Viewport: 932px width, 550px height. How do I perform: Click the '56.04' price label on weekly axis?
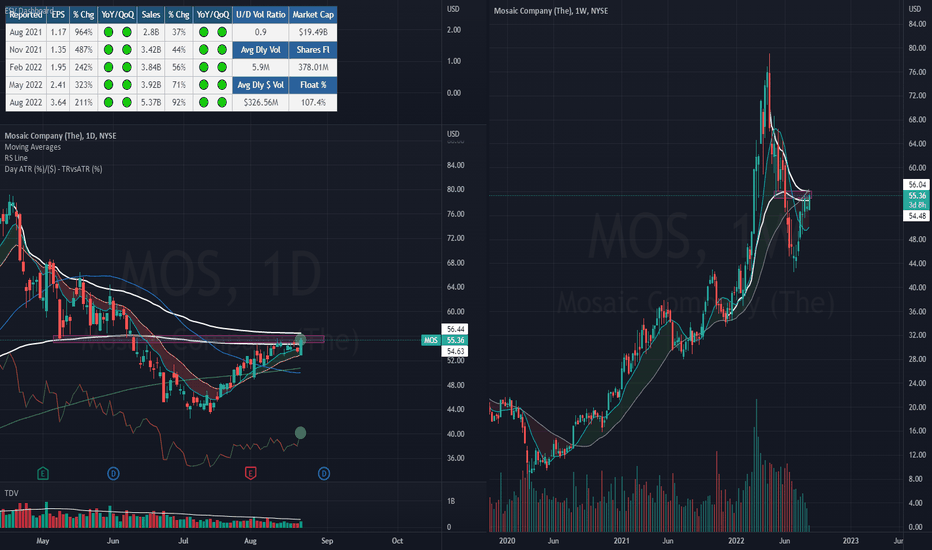[917, 184]
